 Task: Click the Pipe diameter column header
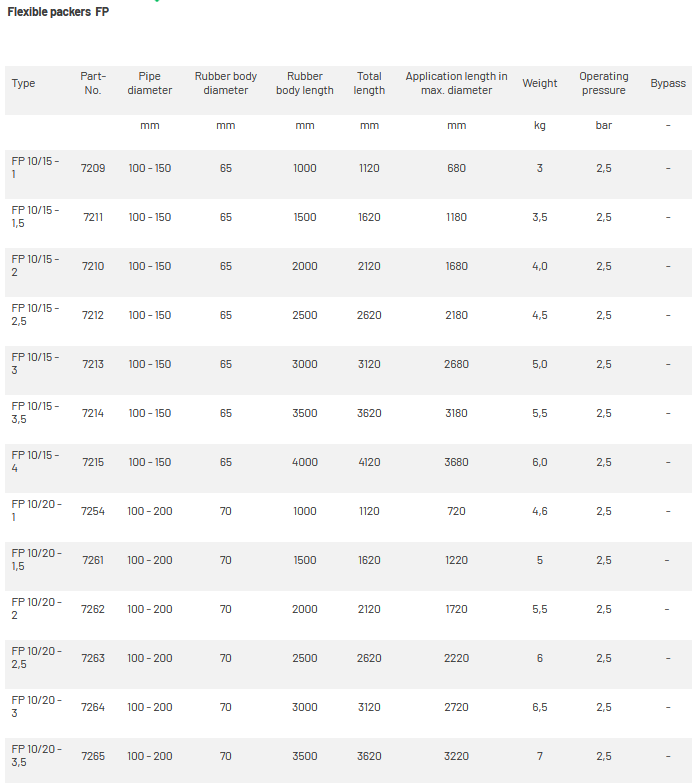click(150, 83)
